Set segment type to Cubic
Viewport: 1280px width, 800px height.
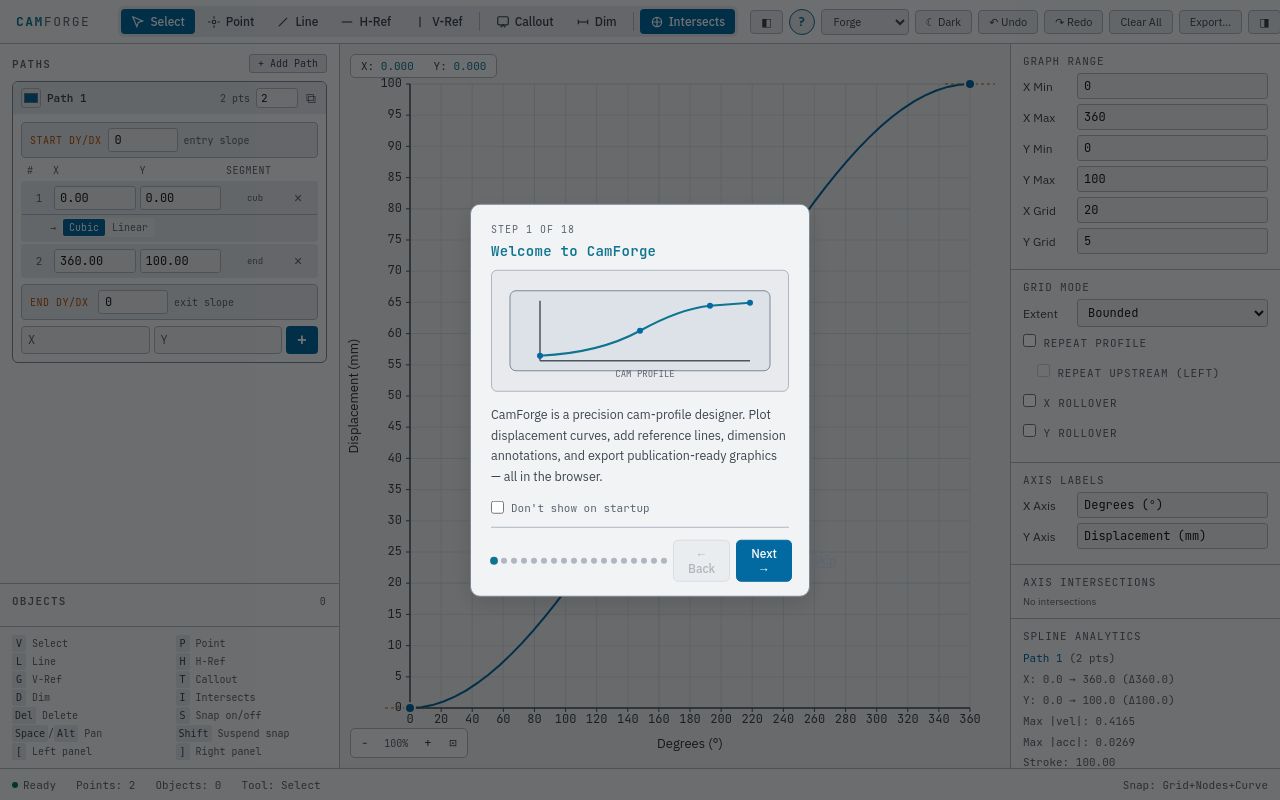(84, 227)
